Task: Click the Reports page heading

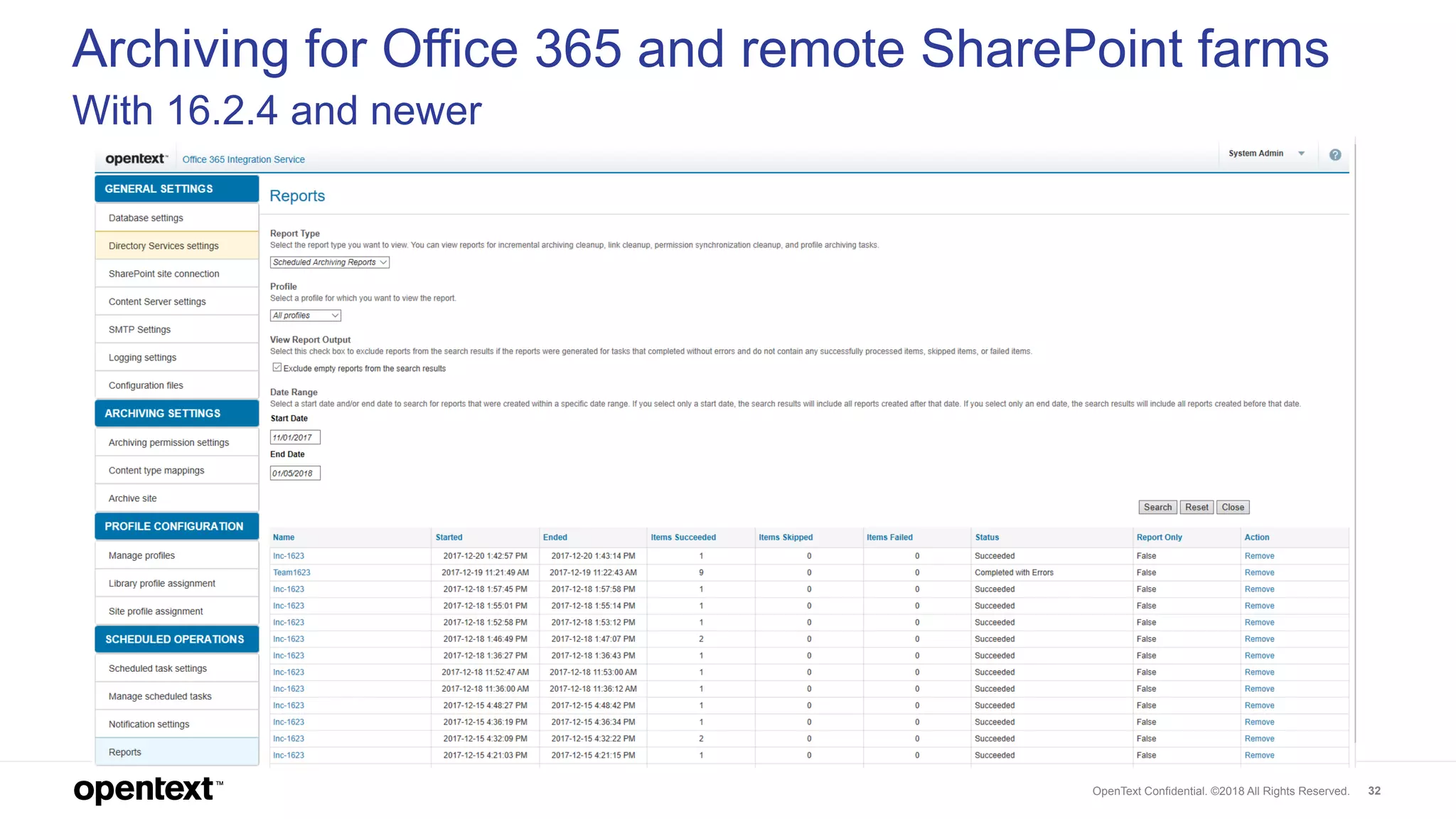Action: click(x=297, y=196)
